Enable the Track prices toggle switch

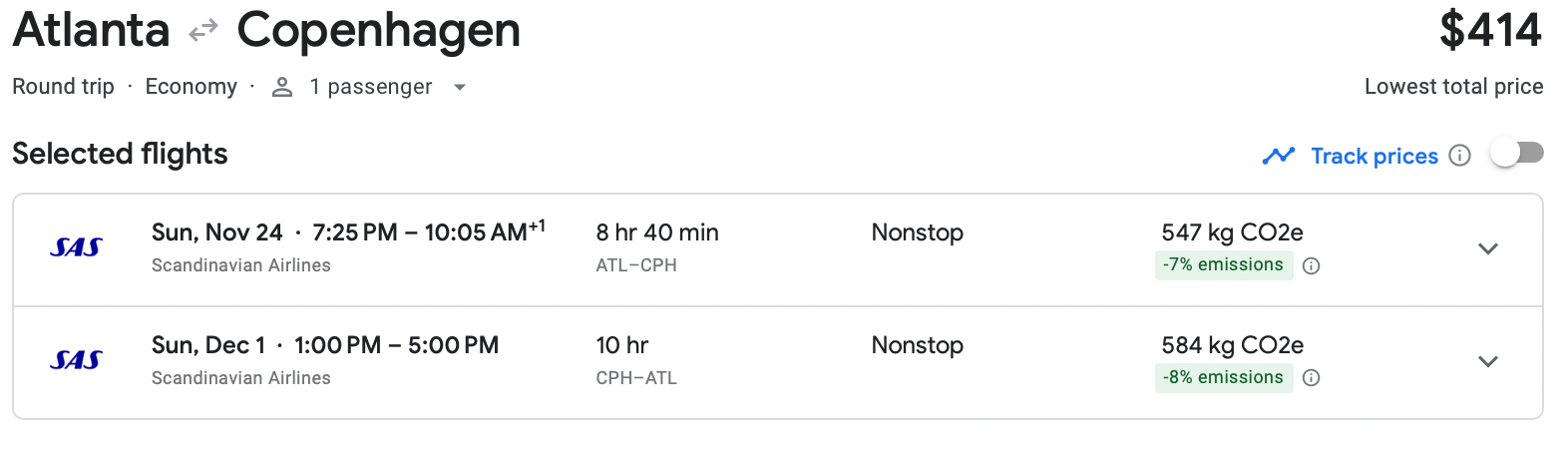[x=1516, y=154]
